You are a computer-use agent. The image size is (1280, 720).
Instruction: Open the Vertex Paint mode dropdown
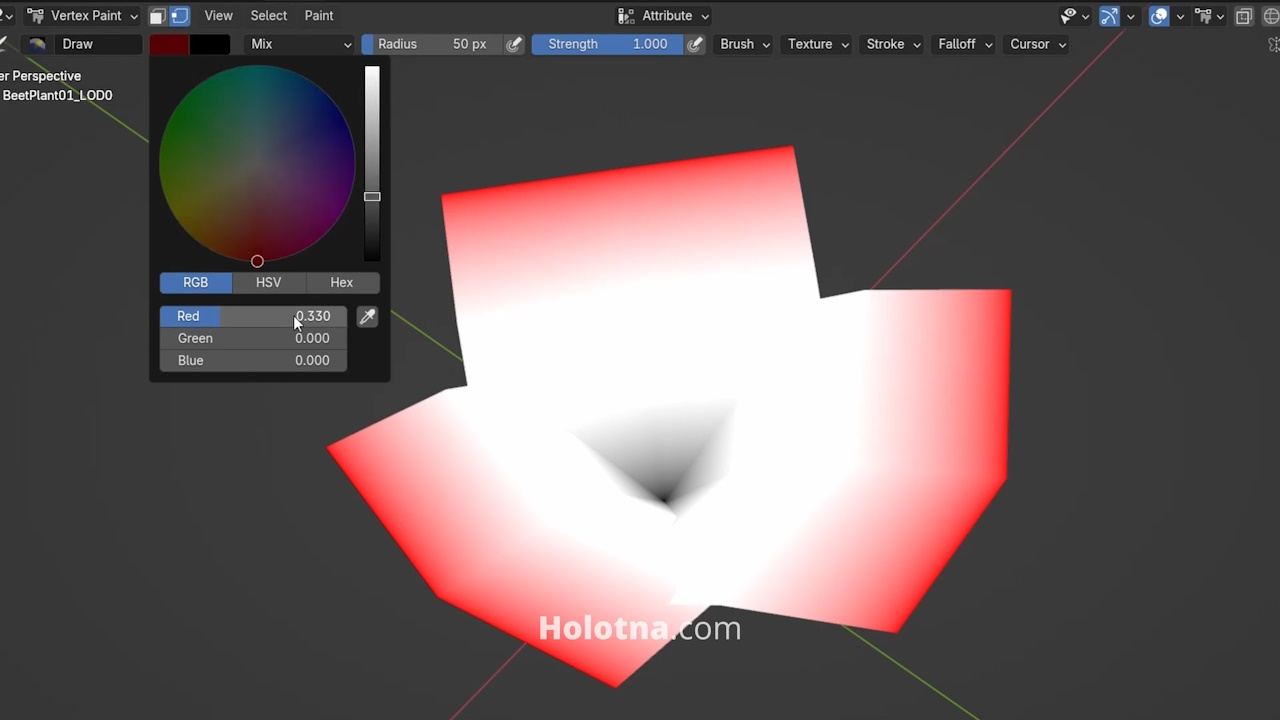[82, 16]
